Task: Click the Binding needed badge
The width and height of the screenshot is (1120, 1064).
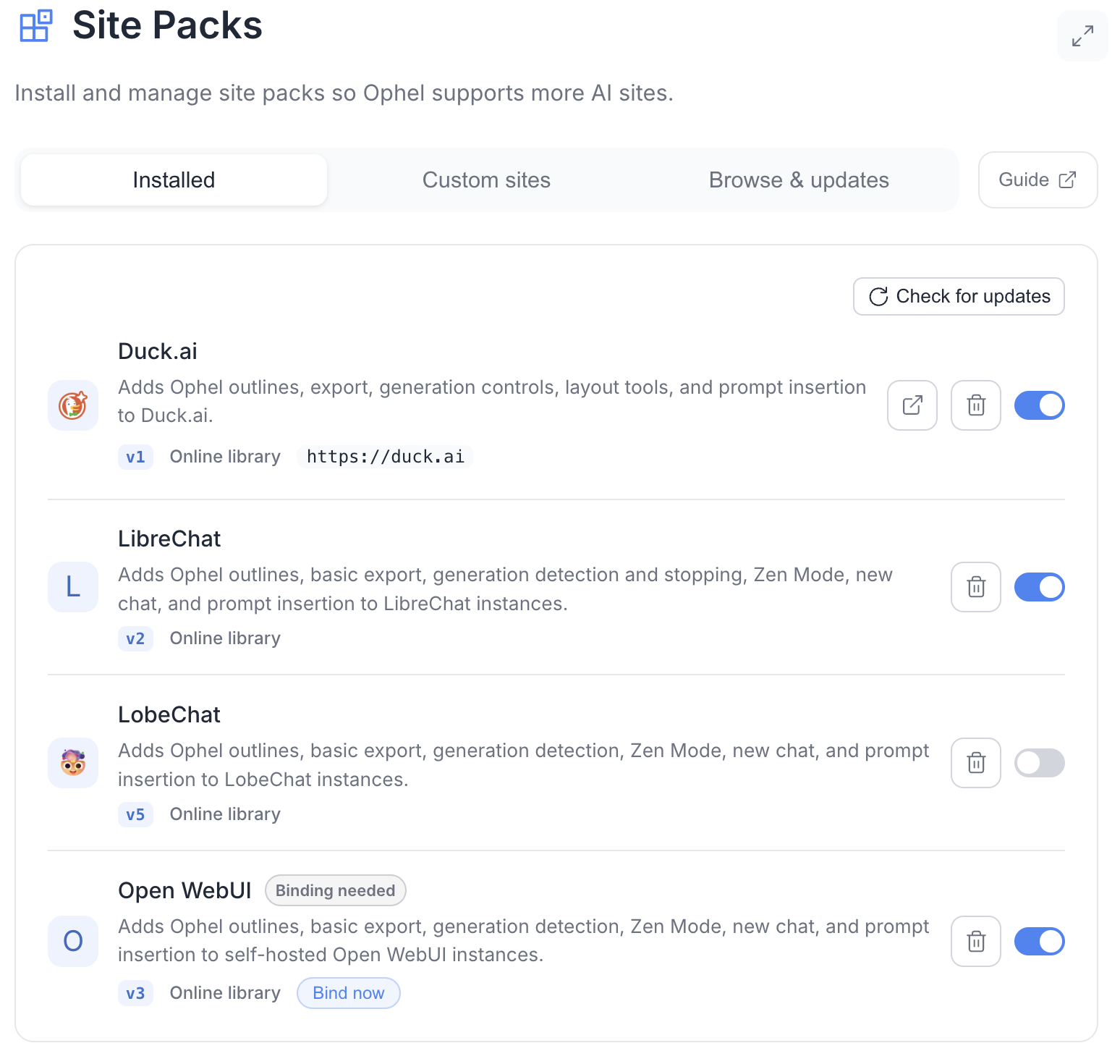Action: point(336,890)
